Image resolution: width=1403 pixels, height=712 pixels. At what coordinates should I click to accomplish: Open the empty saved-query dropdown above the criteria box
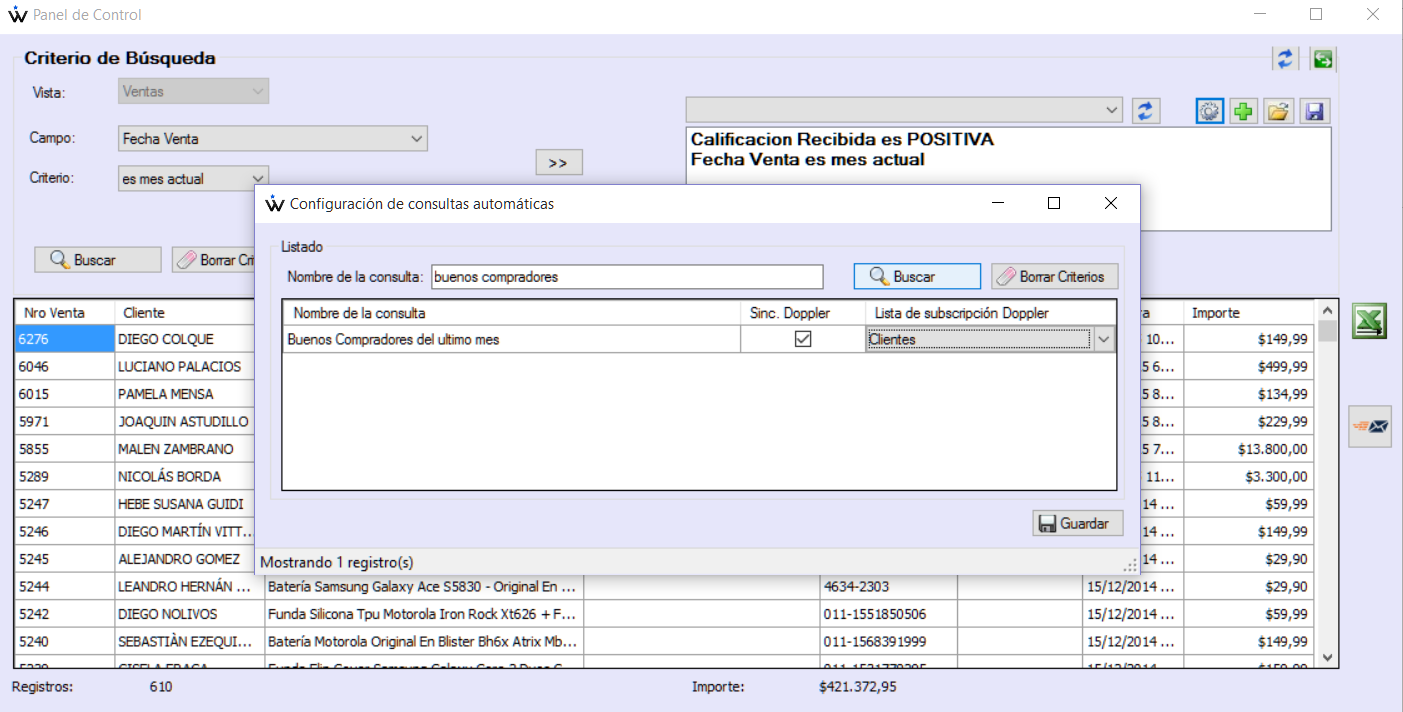click(904, 109)
